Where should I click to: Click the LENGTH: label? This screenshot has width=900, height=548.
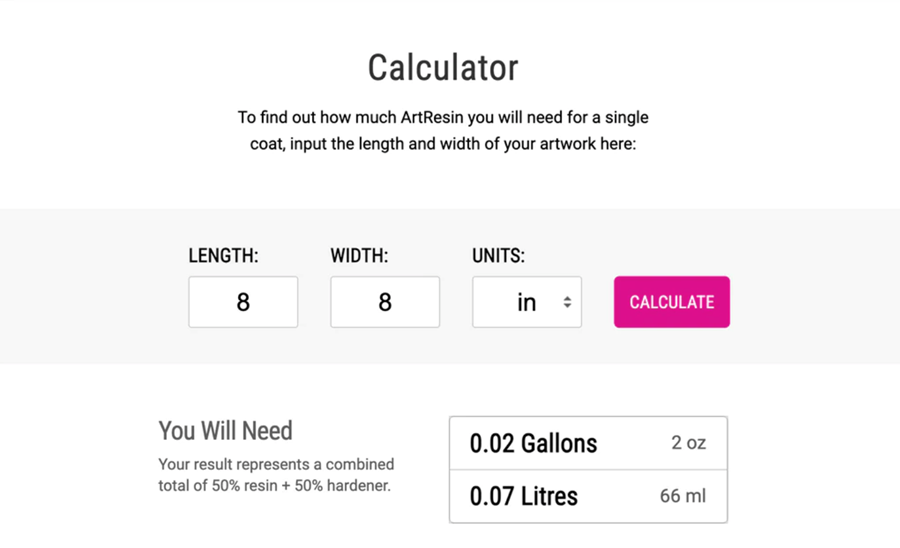(223, 256)
